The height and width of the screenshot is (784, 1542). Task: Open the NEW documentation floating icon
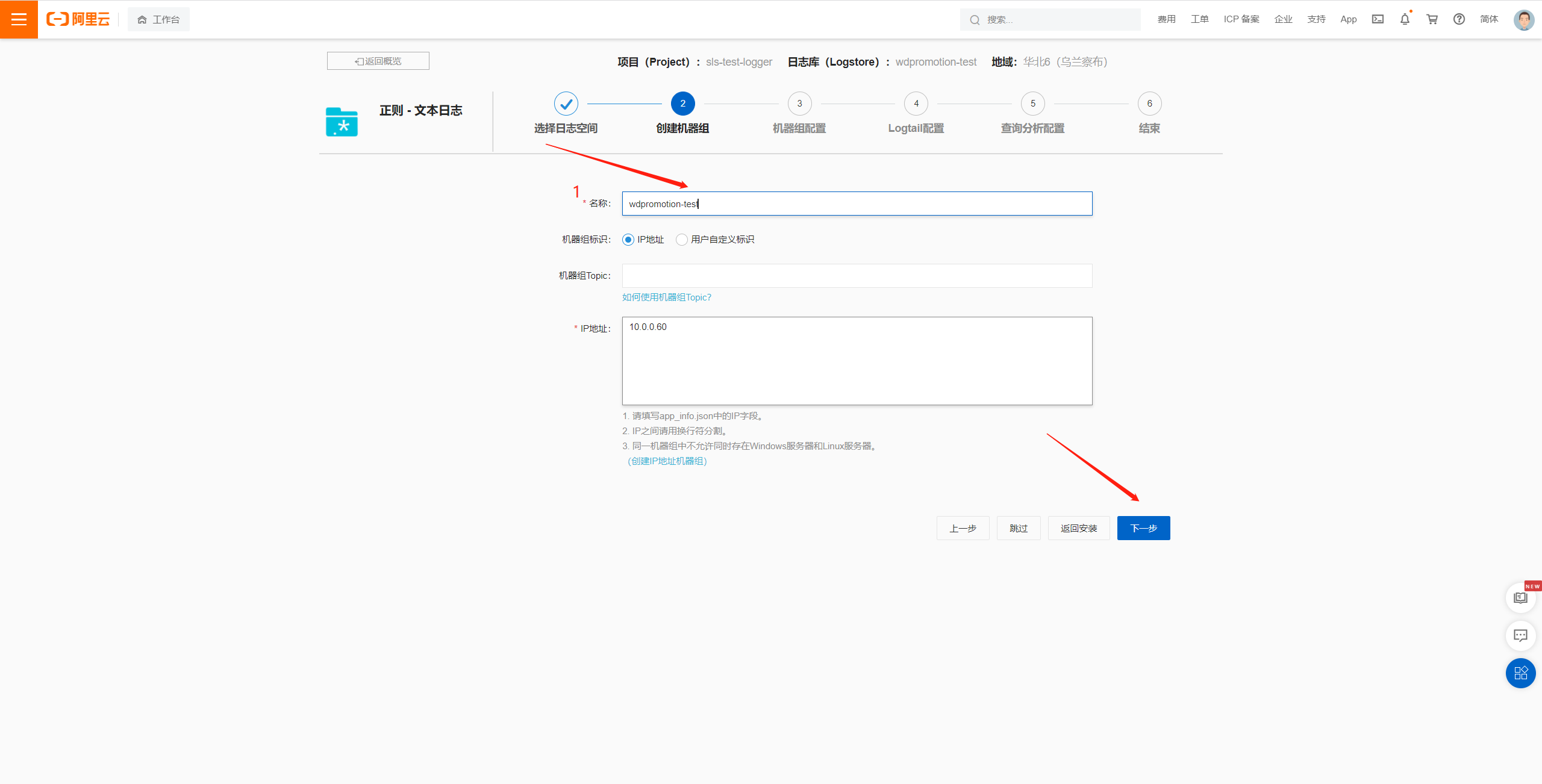coord(1520,598)
